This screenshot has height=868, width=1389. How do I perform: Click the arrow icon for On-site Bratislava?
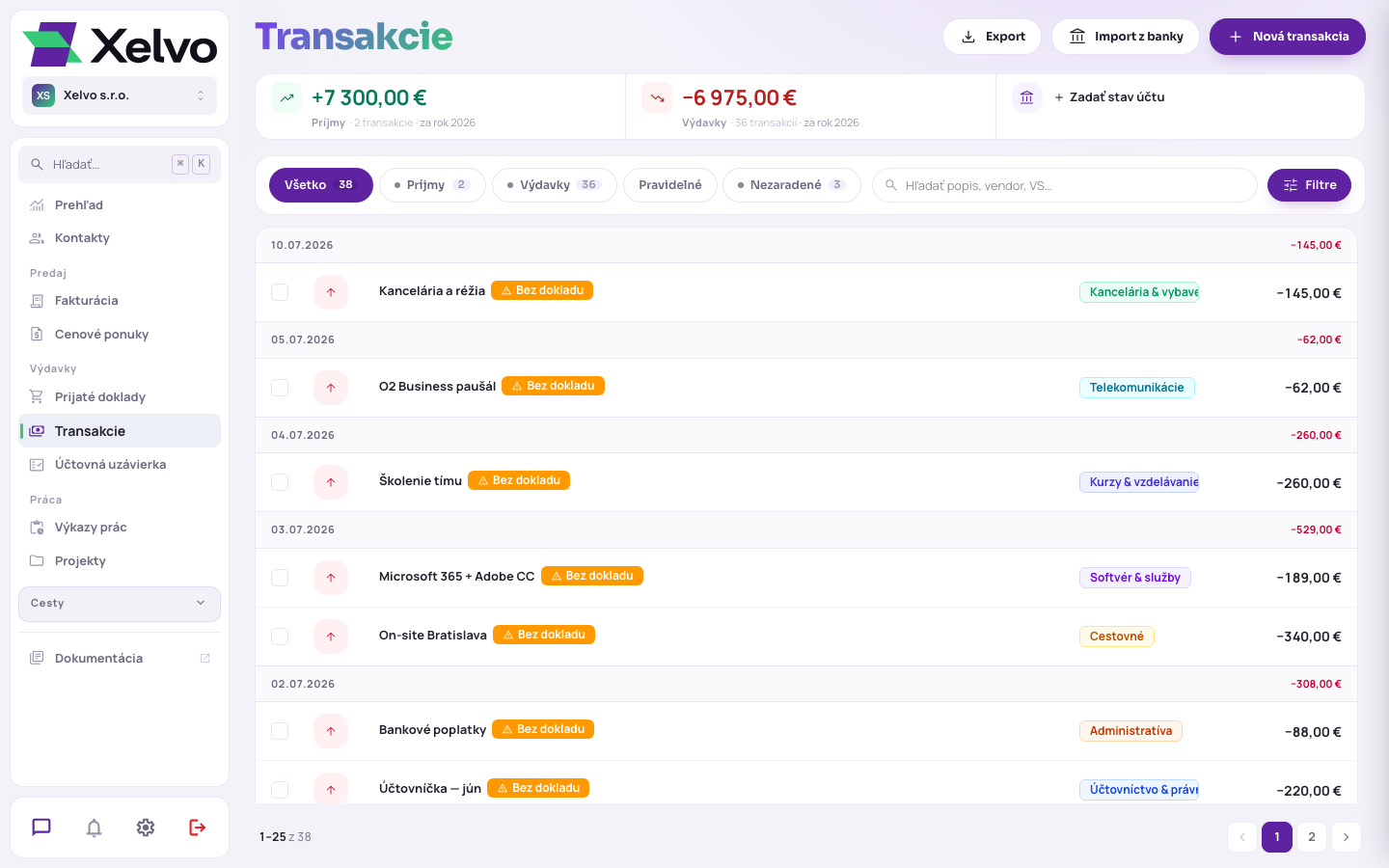coord(331,637)
